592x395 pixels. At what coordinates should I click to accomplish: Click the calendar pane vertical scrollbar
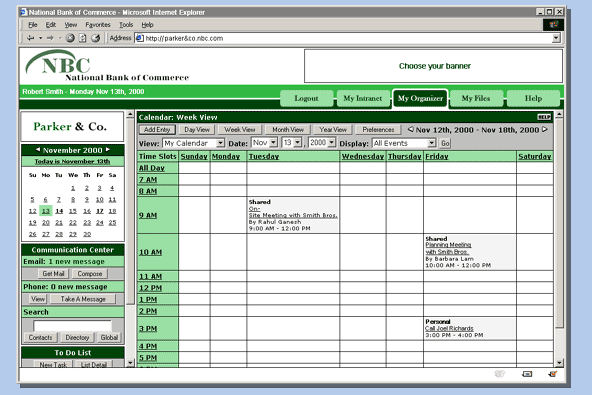pos(559,239)
